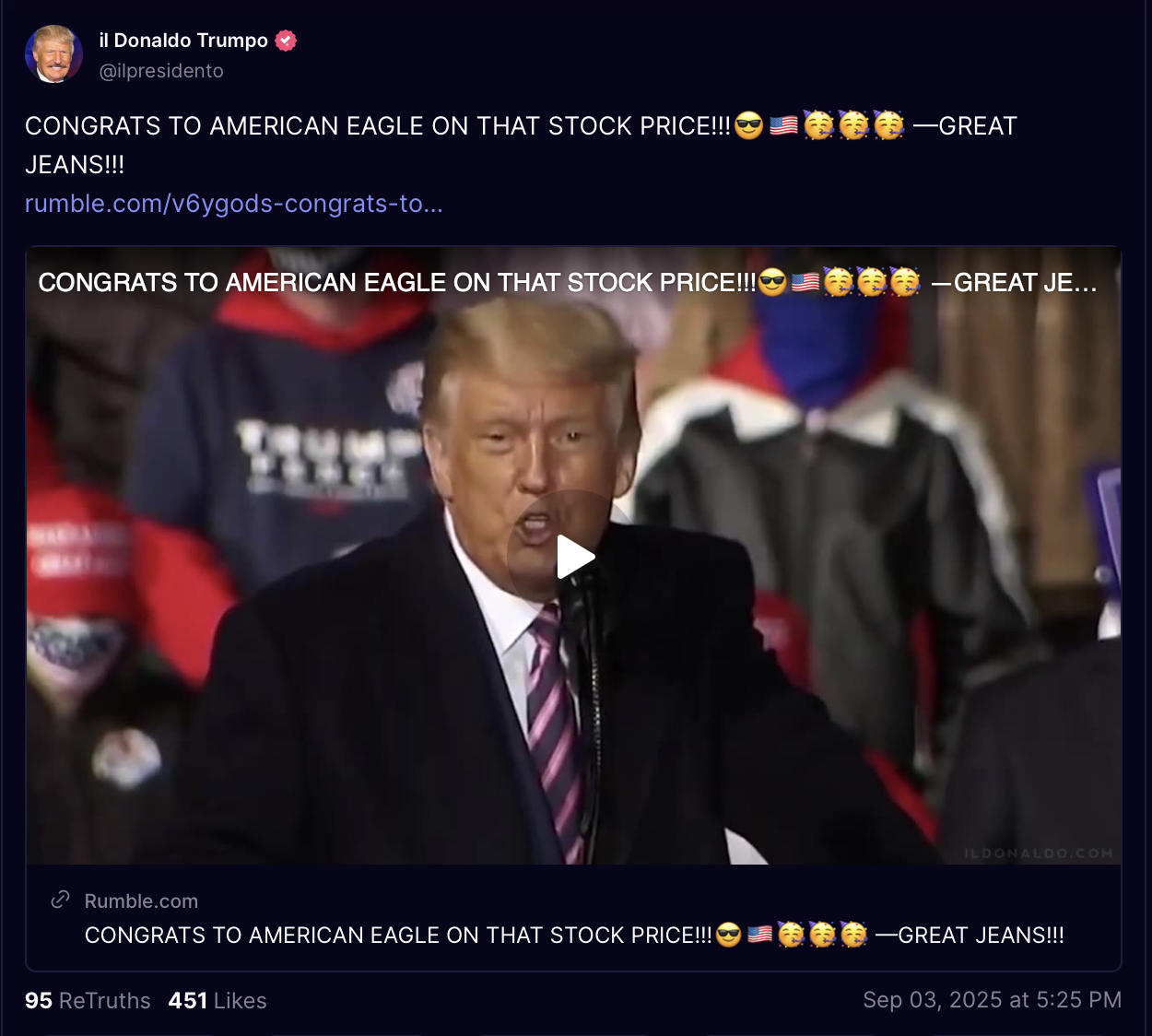Image resolution: width=1152 pixels, height=1036 pixels.
Task: Click the Rumble.com source label
Action: click(x=141, y=901)
